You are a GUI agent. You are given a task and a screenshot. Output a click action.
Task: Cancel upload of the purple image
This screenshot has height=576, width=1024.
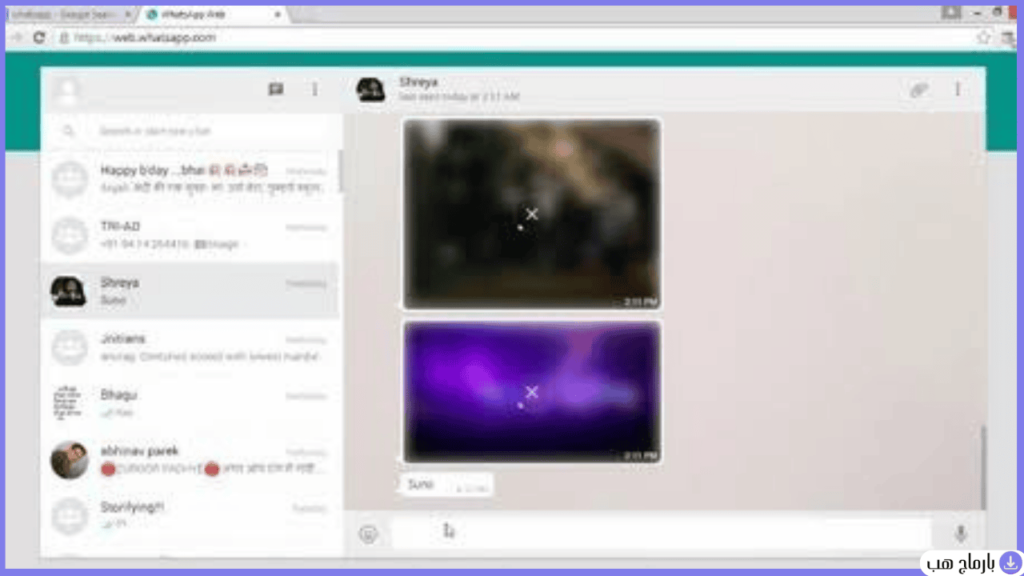(532, 392)
